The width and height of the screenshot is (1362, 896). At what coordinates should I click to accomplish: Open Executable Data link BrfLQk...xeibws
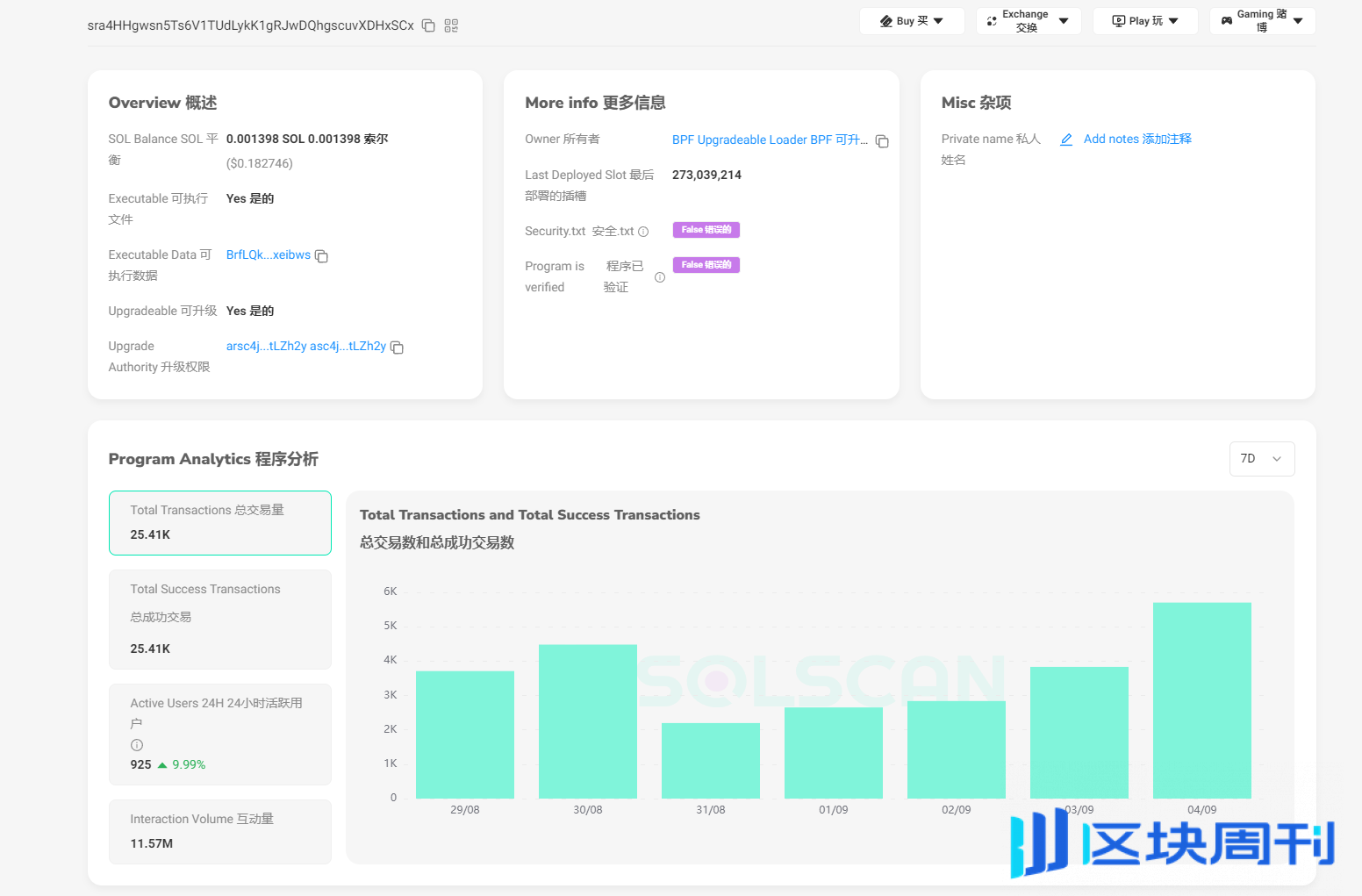pyautogui.click(x=269, y=255)
